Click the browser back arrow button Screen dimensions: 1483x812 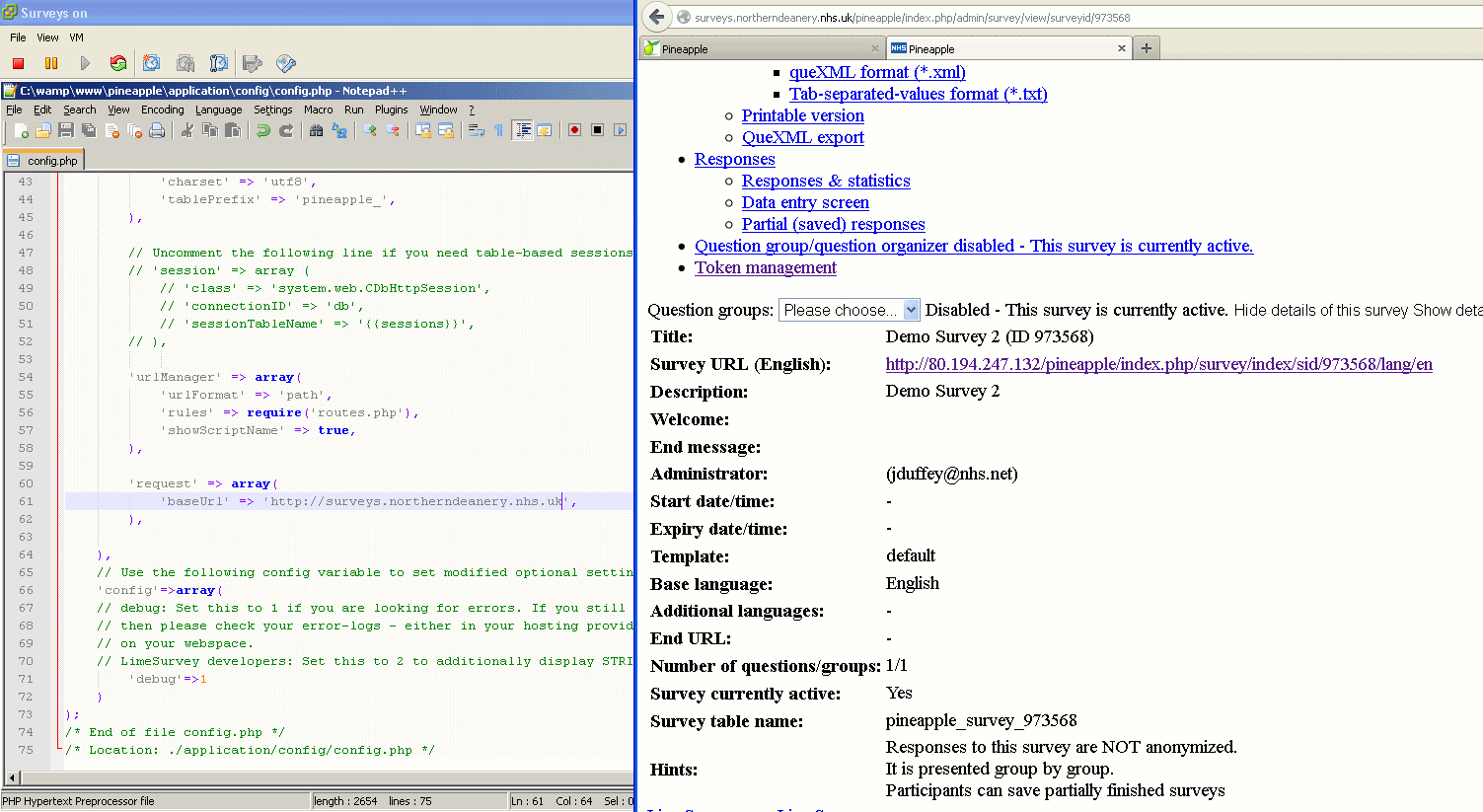coord(657,17)
